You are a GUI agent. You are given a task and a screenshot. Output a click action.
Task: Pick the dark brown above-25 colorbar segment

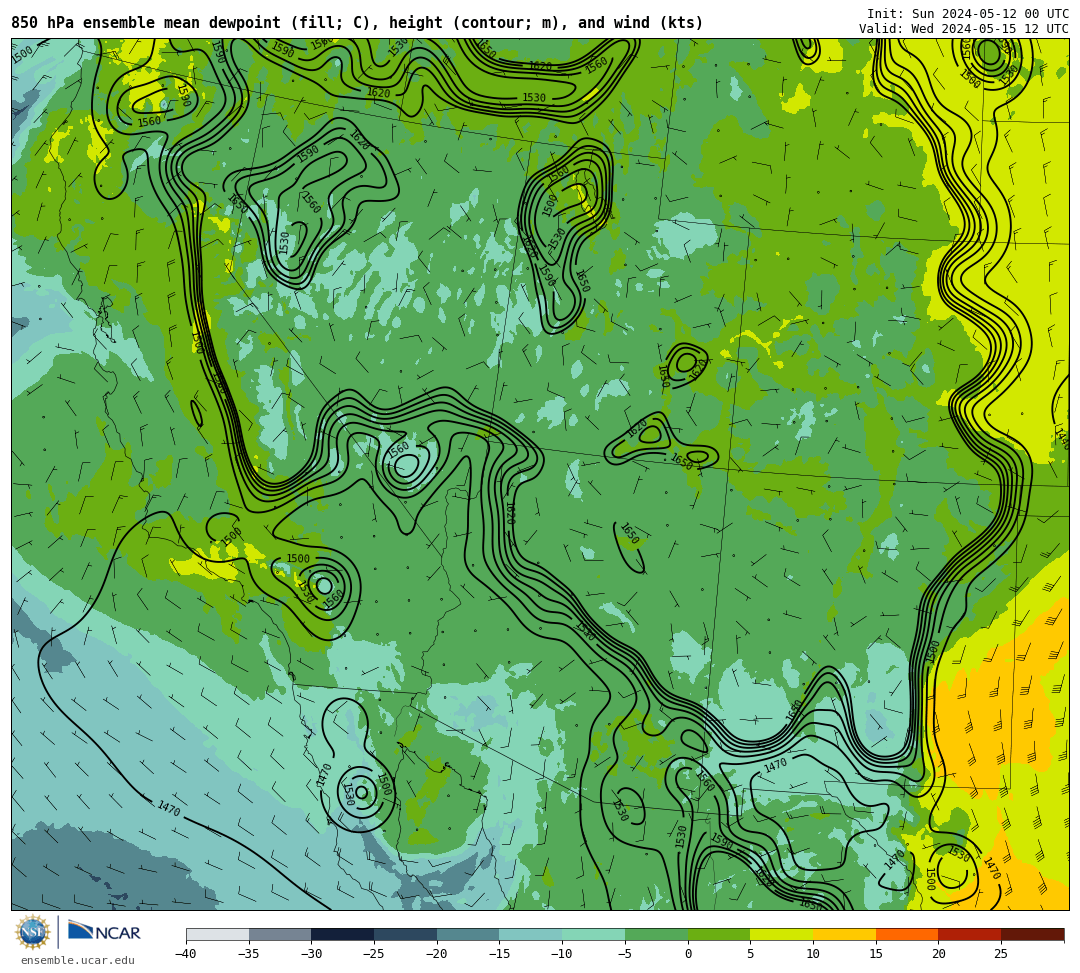1032,934
